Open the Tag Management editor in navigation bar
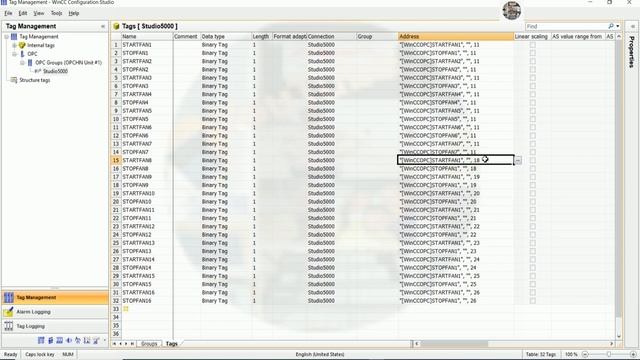This screenshot has width=640, height=360. [x=55, y=298]
